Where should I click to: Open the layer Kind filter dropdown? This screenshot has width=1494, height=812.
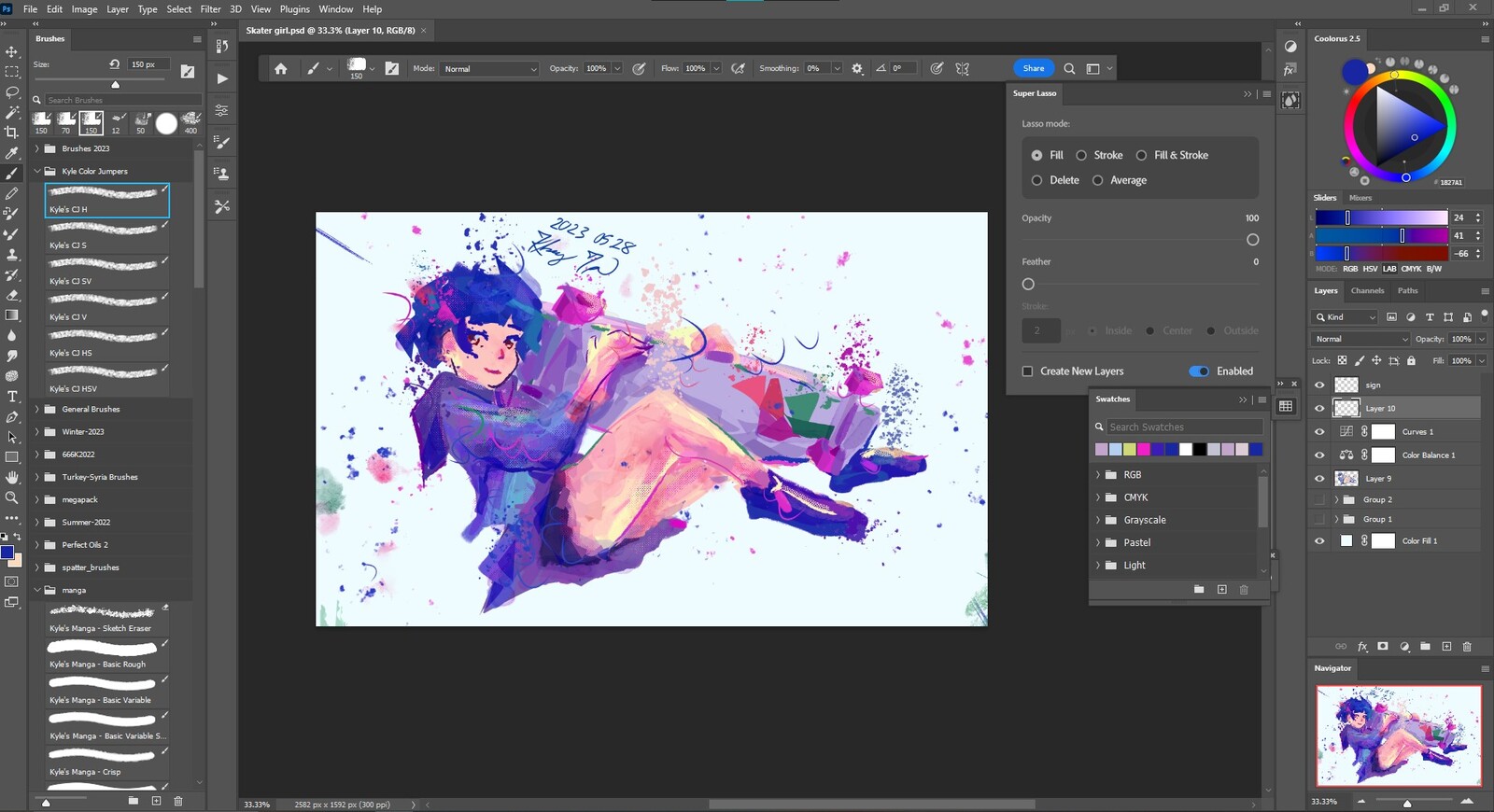[1345, 317]
